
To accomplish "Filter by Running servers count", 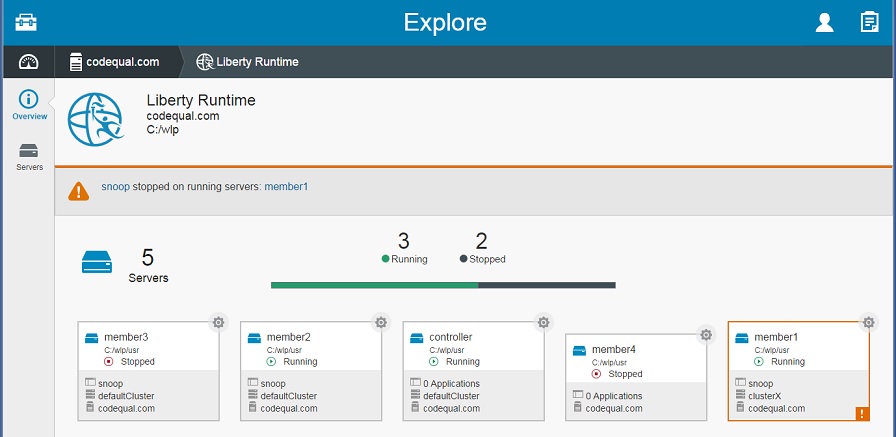I will pyautogui.click(x=404, y=248).
